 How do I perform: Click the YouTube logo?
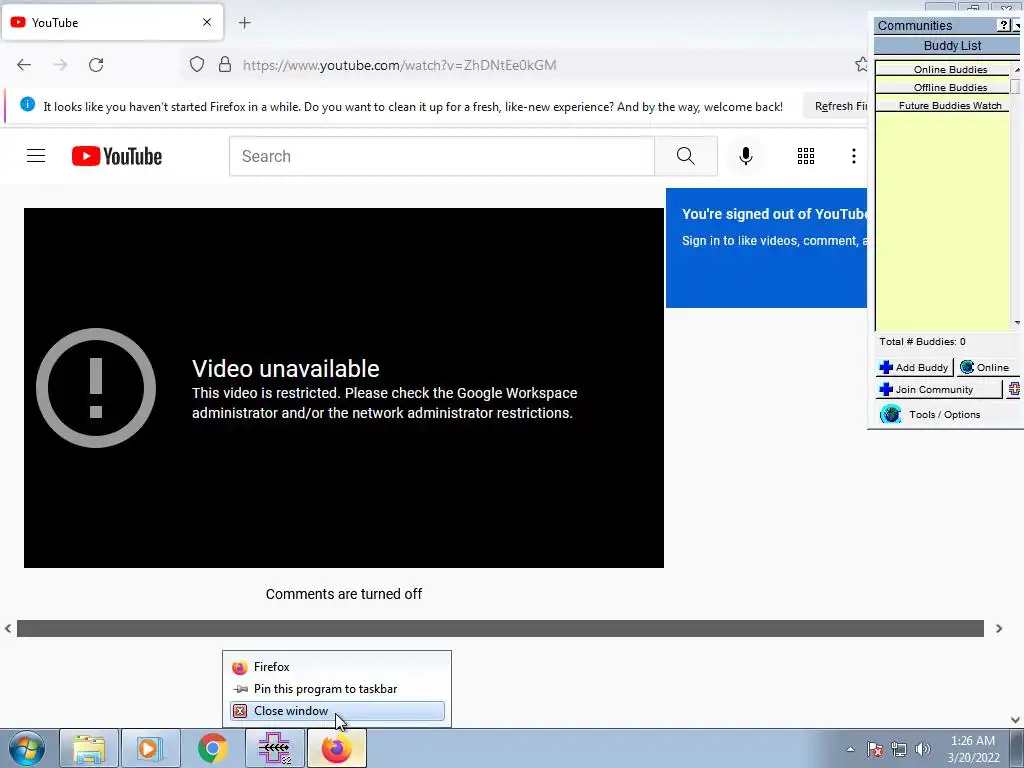[117, 156]
